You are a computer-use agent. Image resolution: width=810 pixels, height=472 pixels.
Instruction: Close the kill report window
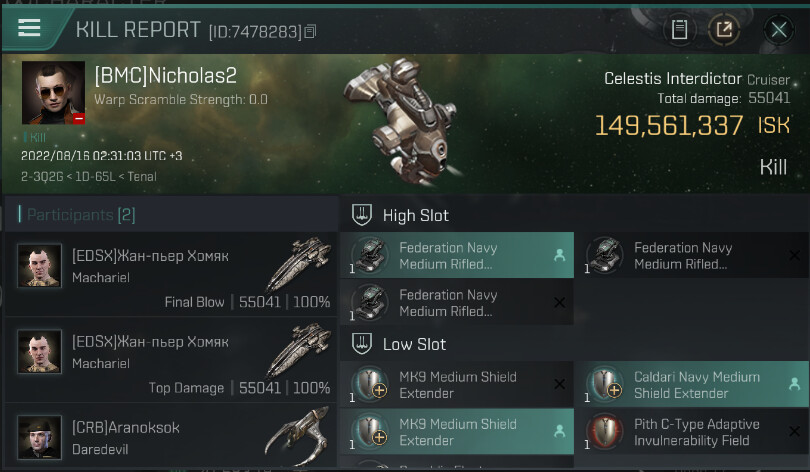pyautogui.click(x=778, y=29)
